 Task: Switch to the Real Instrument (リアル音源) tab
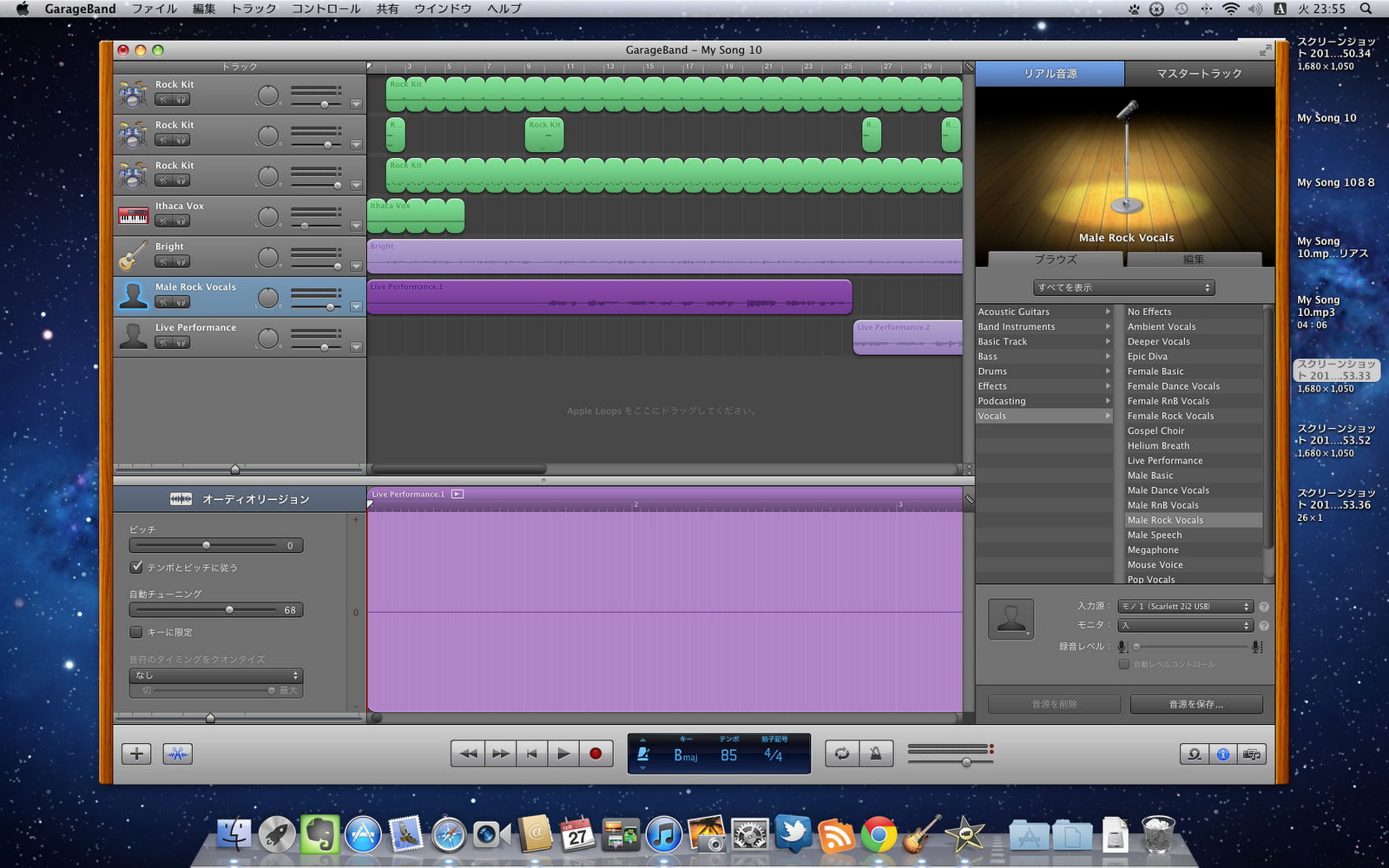(x=1050, y=74)
